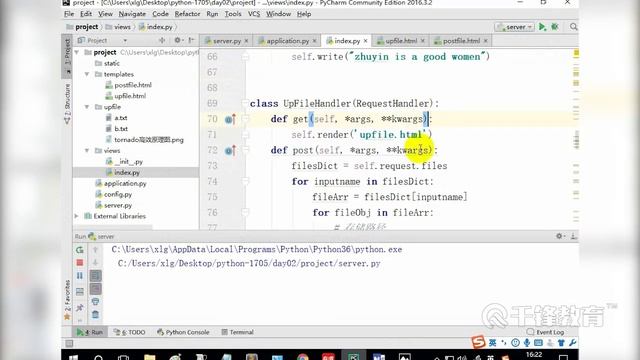The height and width of the screenshot is (360, 640).
Task: Expand the External Libraries node
Action: pos(77,216)
